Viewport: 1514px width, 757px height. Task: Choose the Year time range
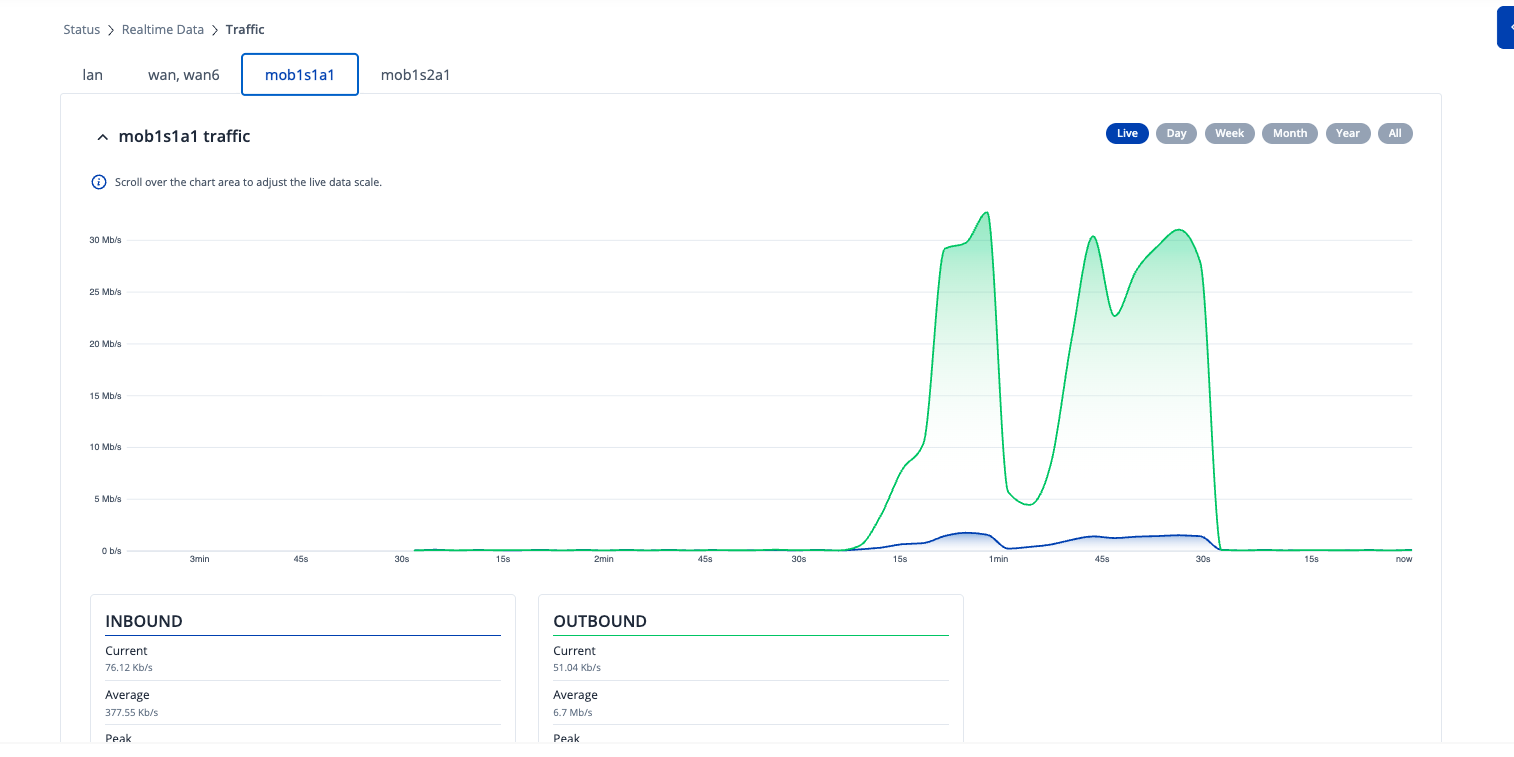pos(1348,134)
